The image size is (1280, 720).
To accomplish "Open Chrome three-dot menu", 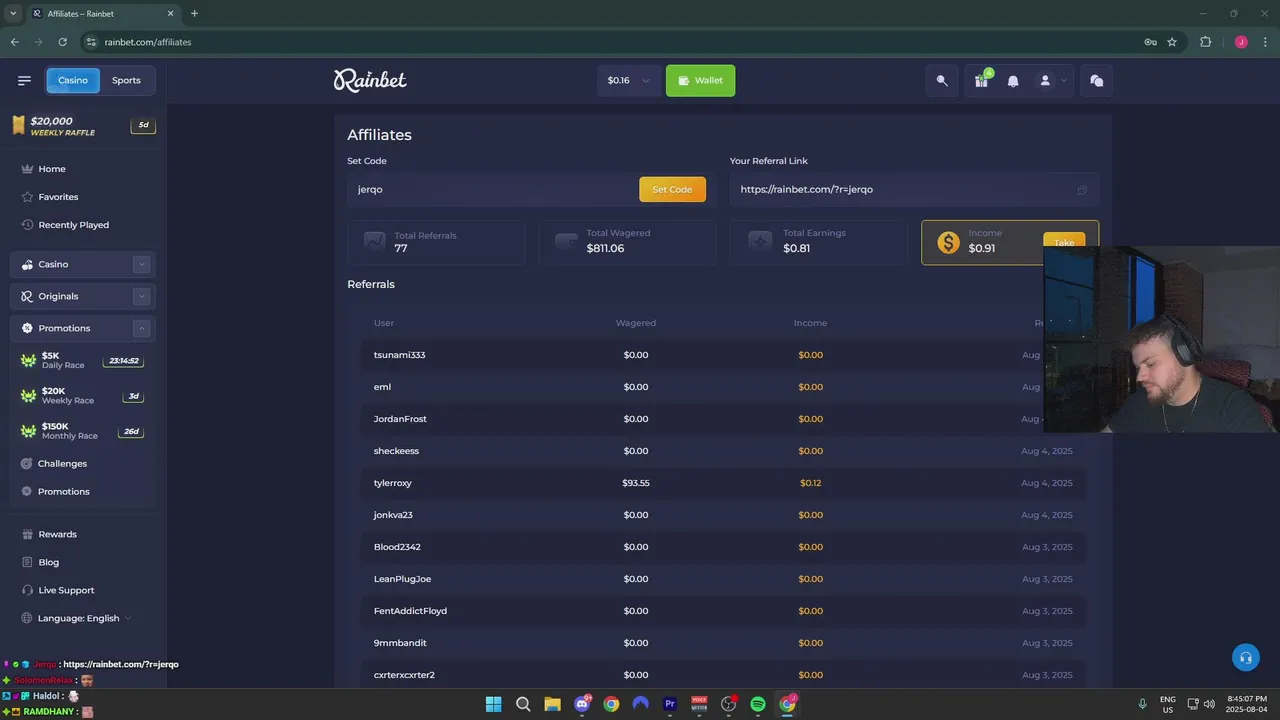I will [x=1264, y=42].
